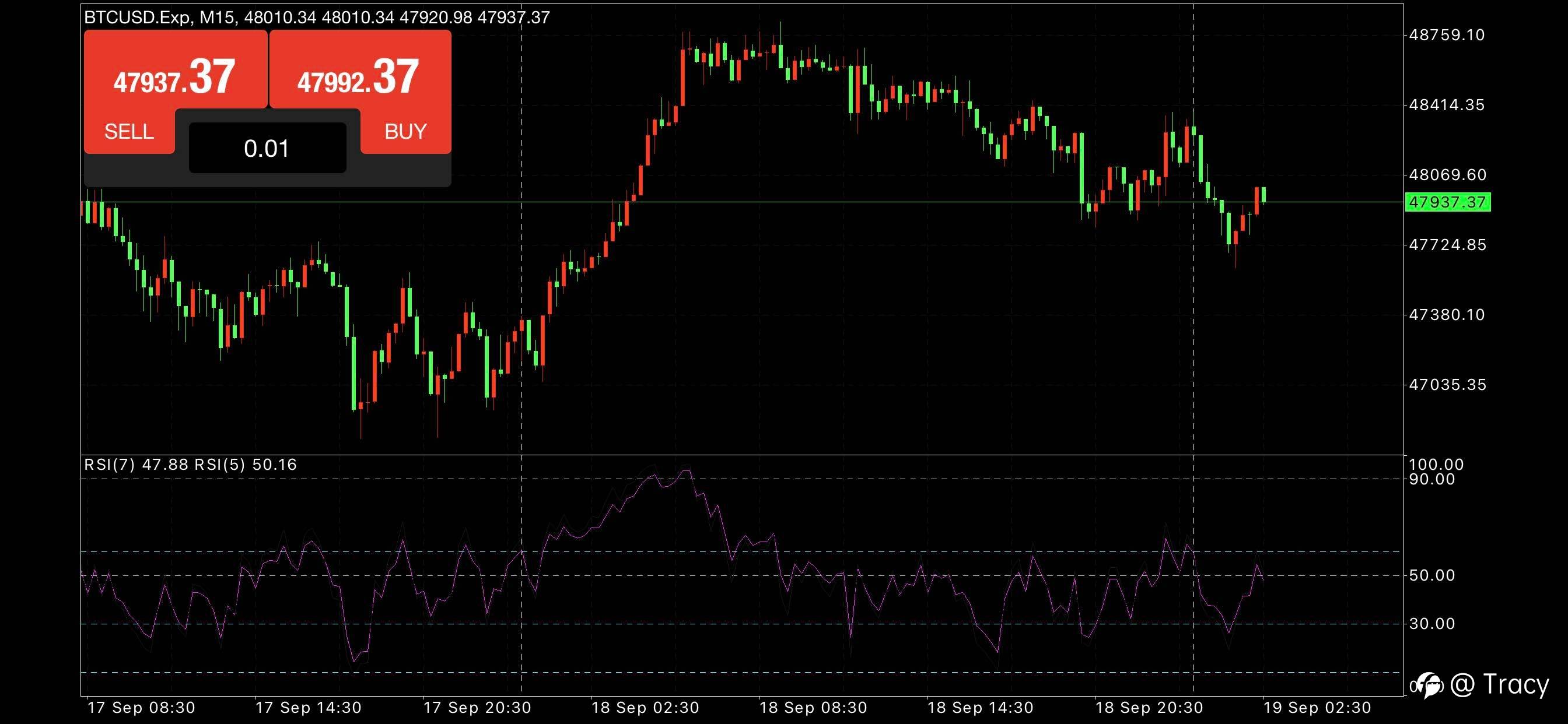Viewport: 1568px width, 724px height.
Task: Tap the 18 Sep 08:30 time label
Action: point(813,708)
